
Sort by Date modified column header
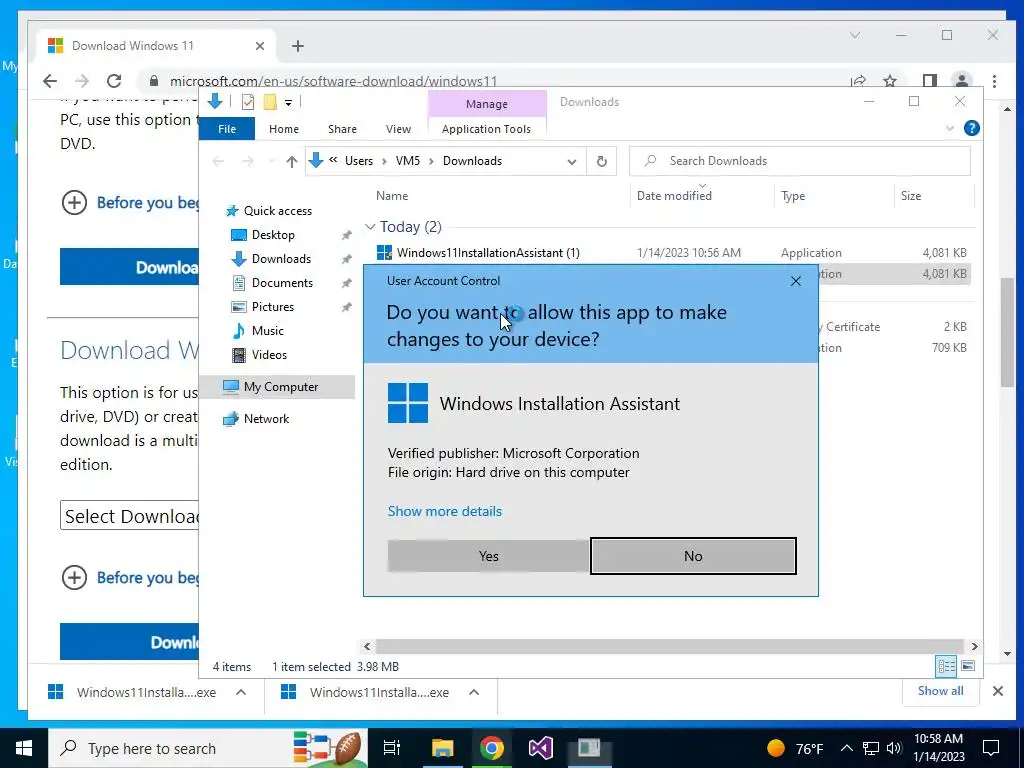tap(674, 196)
